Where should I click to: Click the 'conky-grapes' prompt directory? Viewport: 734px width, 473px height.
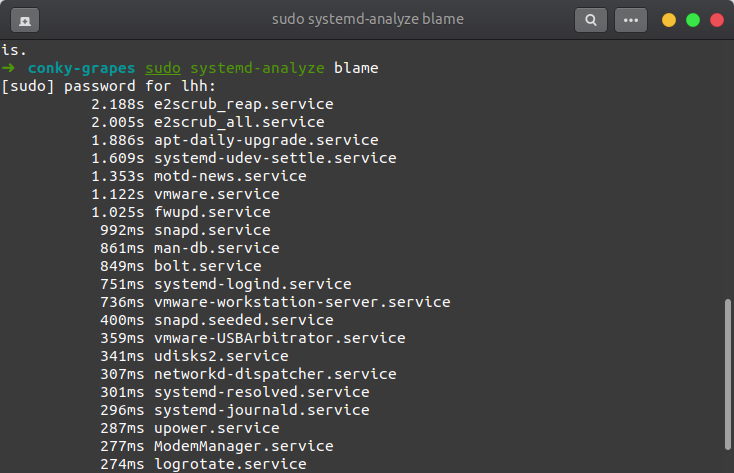click(x=81, y=68)
